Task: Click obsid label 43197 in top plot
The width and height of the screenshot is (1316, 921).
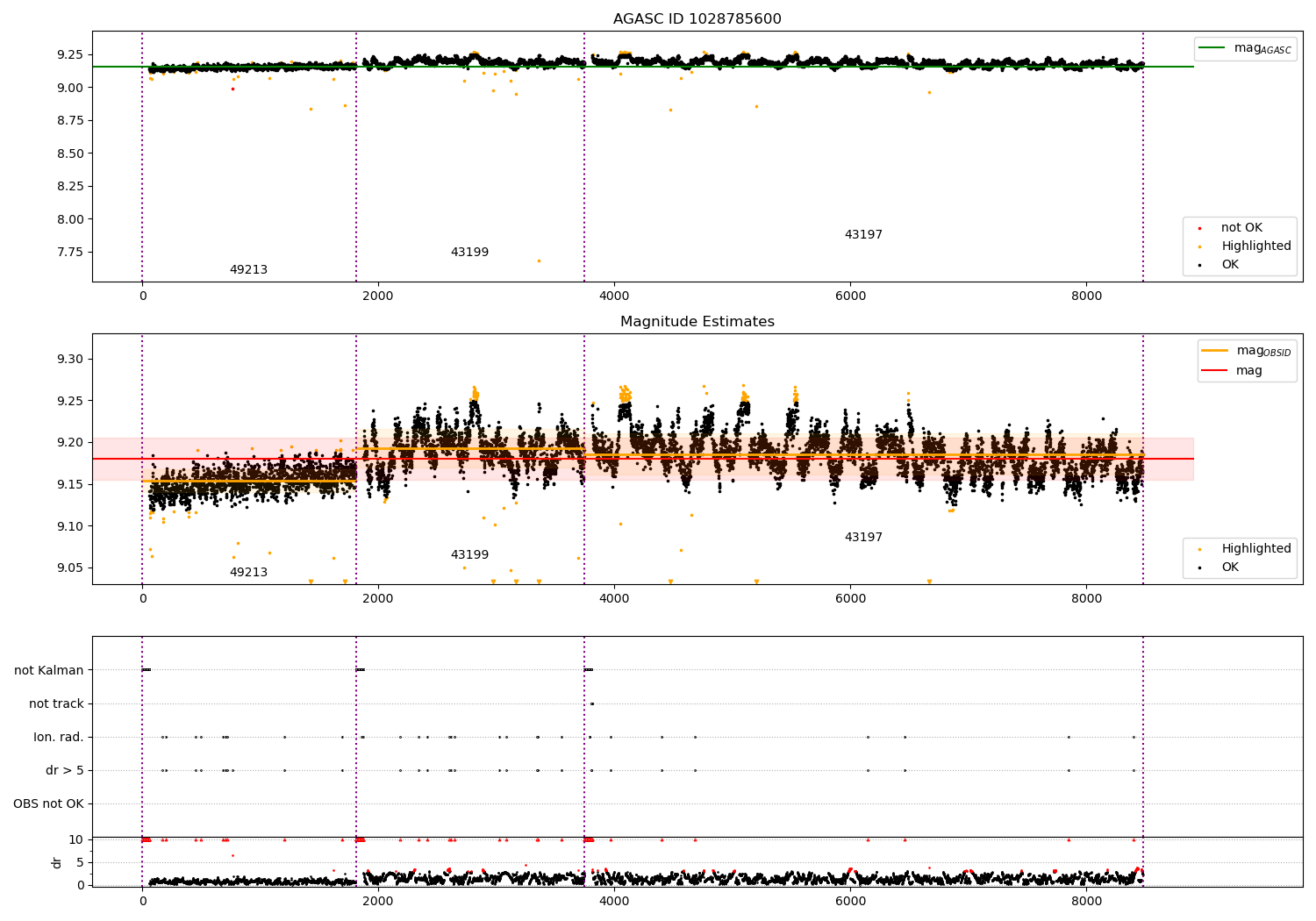Action: click(x=863, y=235)
